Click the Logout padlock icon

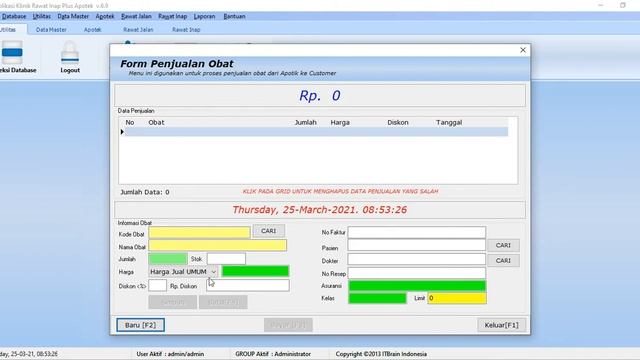click(70, 52)
